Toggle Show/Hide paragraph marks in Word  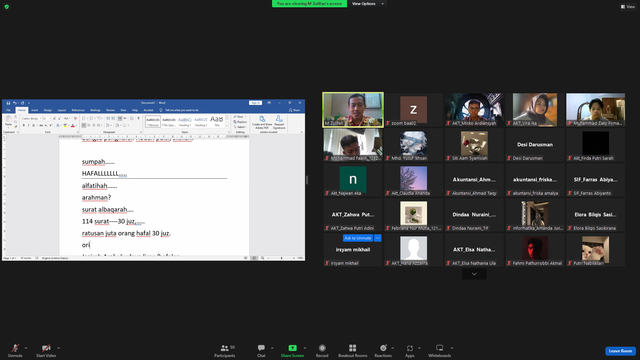pos(138,118)
